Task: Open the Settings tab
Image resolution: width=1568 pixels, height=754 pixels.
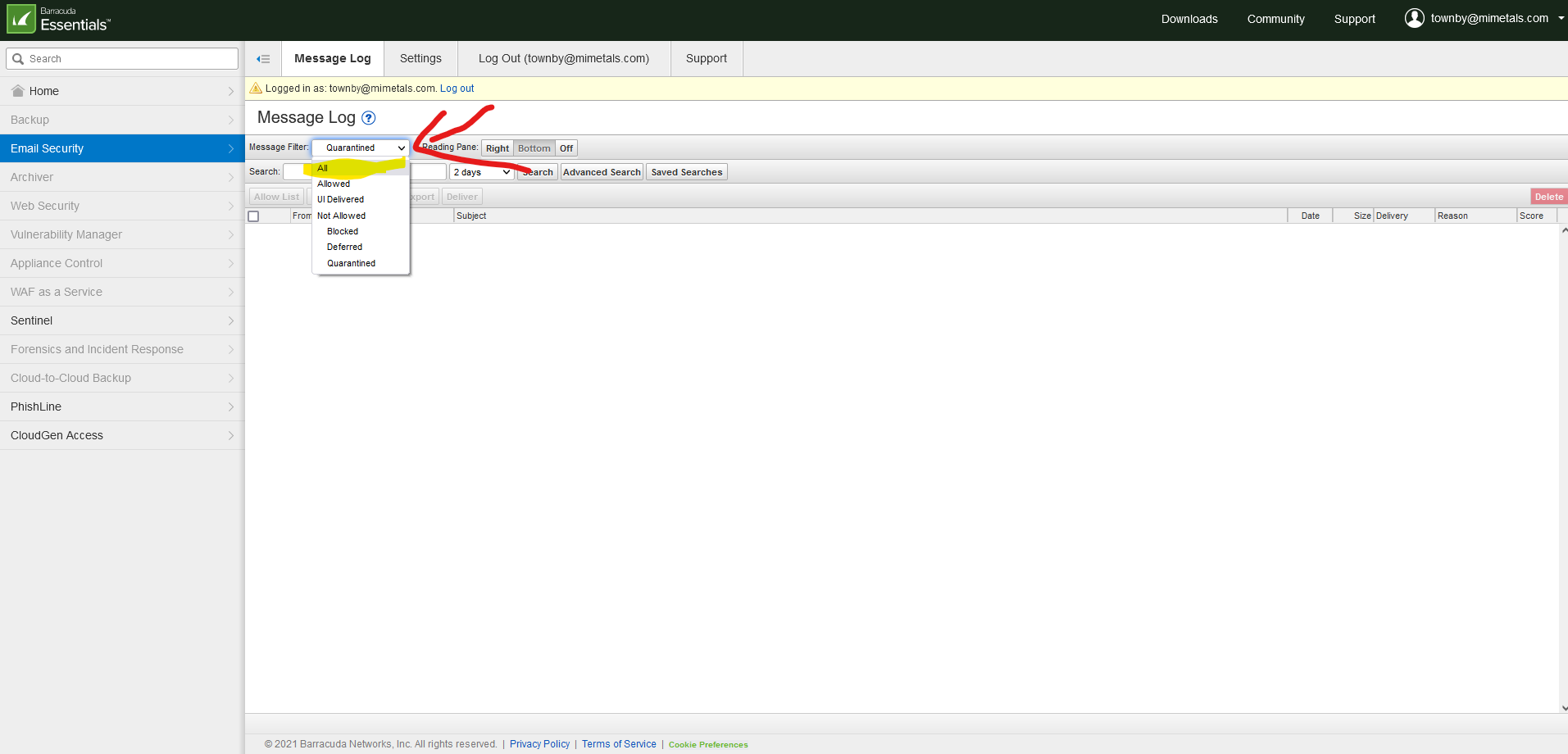Action: click(420, 58)
